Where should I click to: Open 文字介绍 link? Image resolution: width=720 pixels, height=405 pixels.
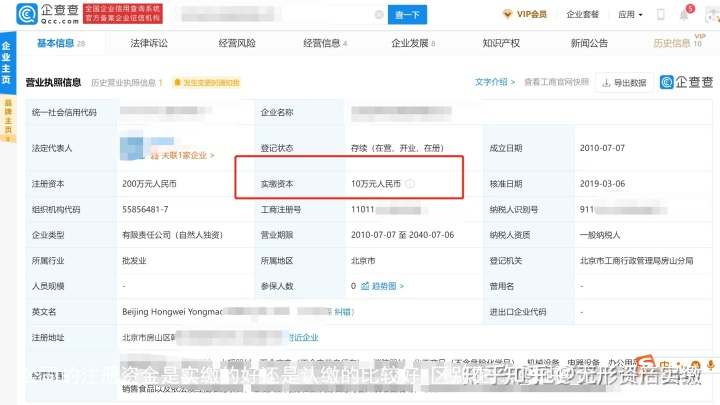pos(495,82)
